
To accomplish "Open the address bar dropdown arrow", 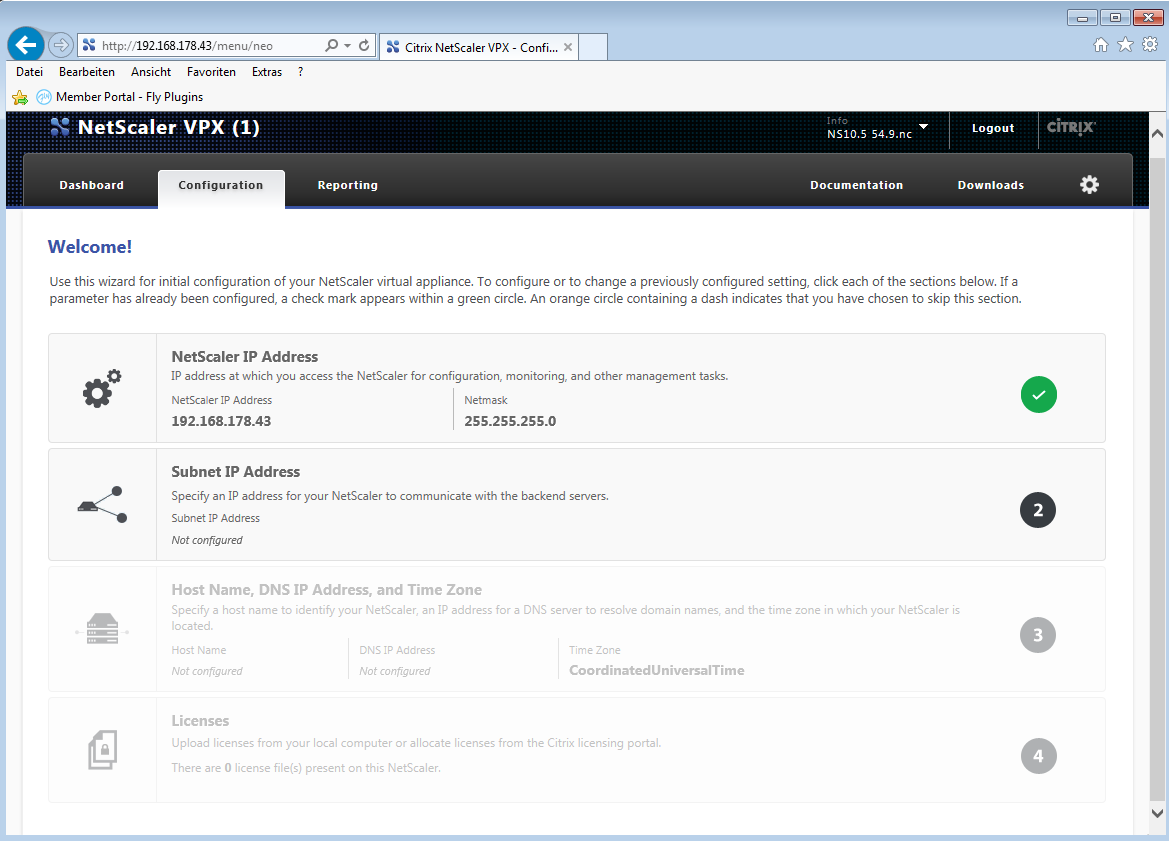I will pyautogui.click(x=347, y=45).
